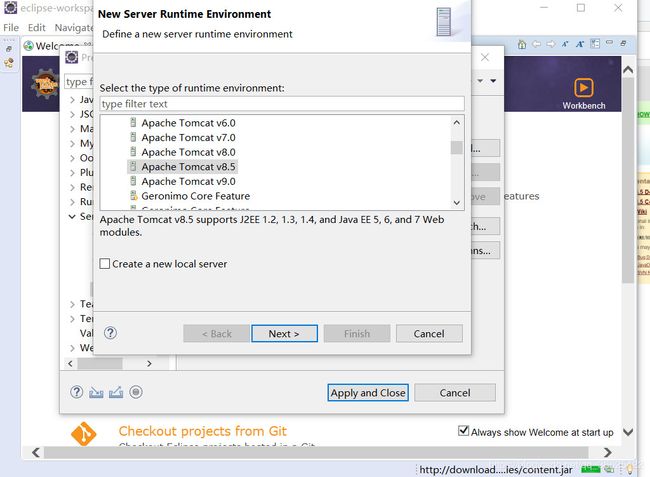Screen dimensions: 650x477
Task: Click the forward arrow in Welcome toolbar
Action: [x=551, y=44]
